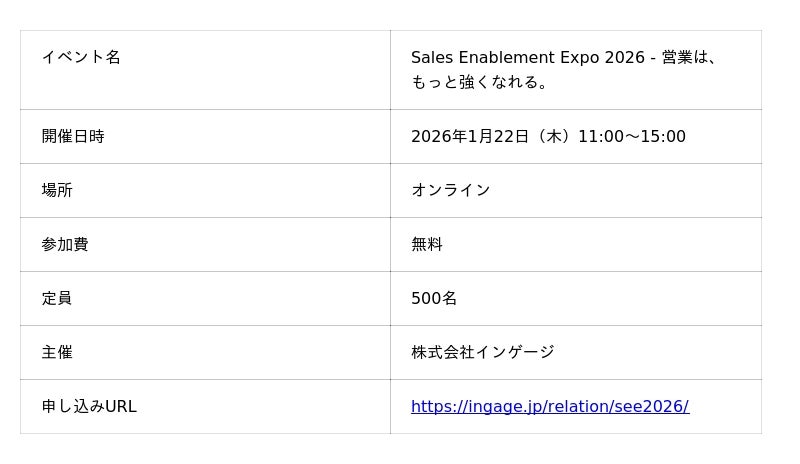Click the 場所 label cell
This screenshot has width=800, height=464.
tap(57, 190)
